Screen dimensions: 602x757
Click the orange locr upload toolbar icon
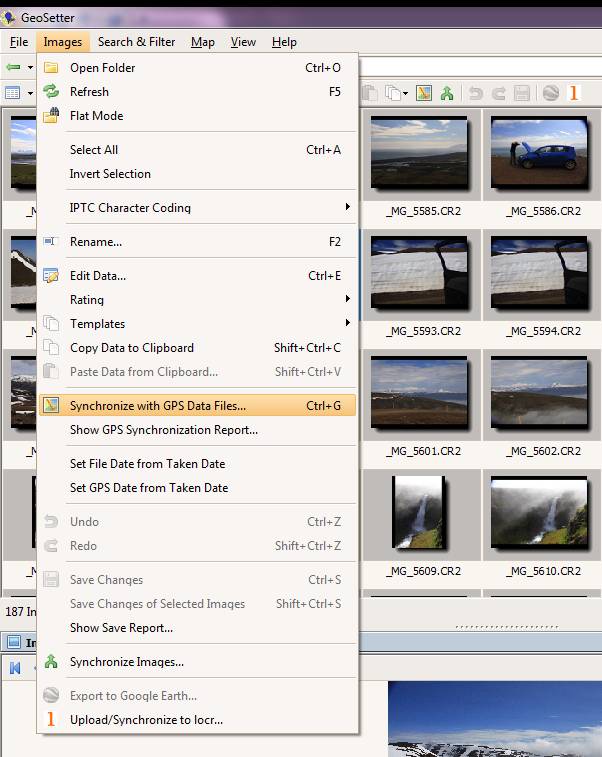(574, 93)
